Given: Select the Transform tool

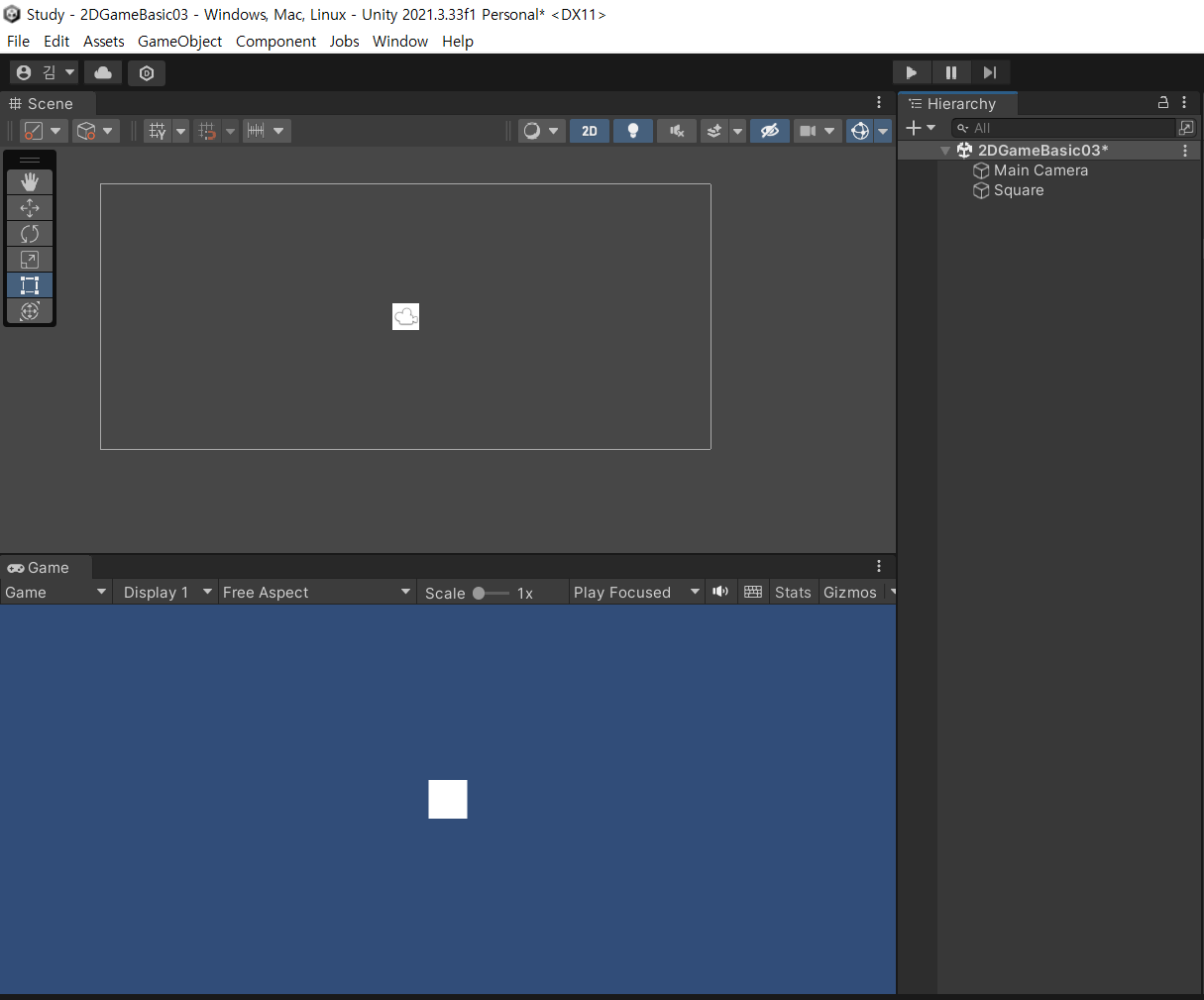Looking at the screenshot, I should point(30,310).
